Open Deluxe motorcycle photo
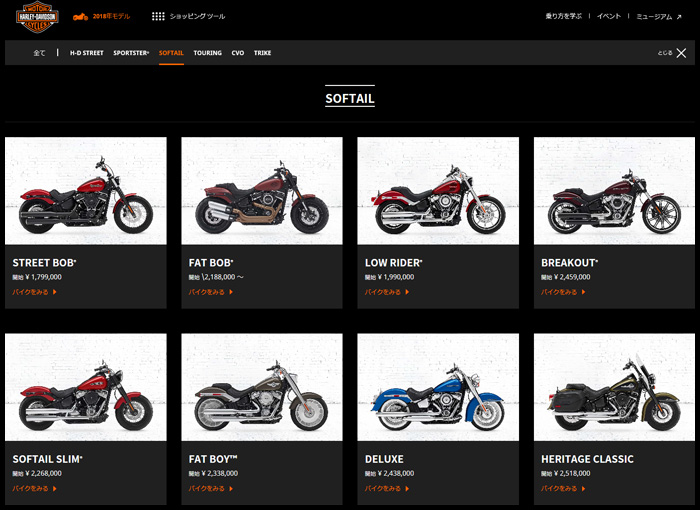700x510 pixels. click(438, 387)
